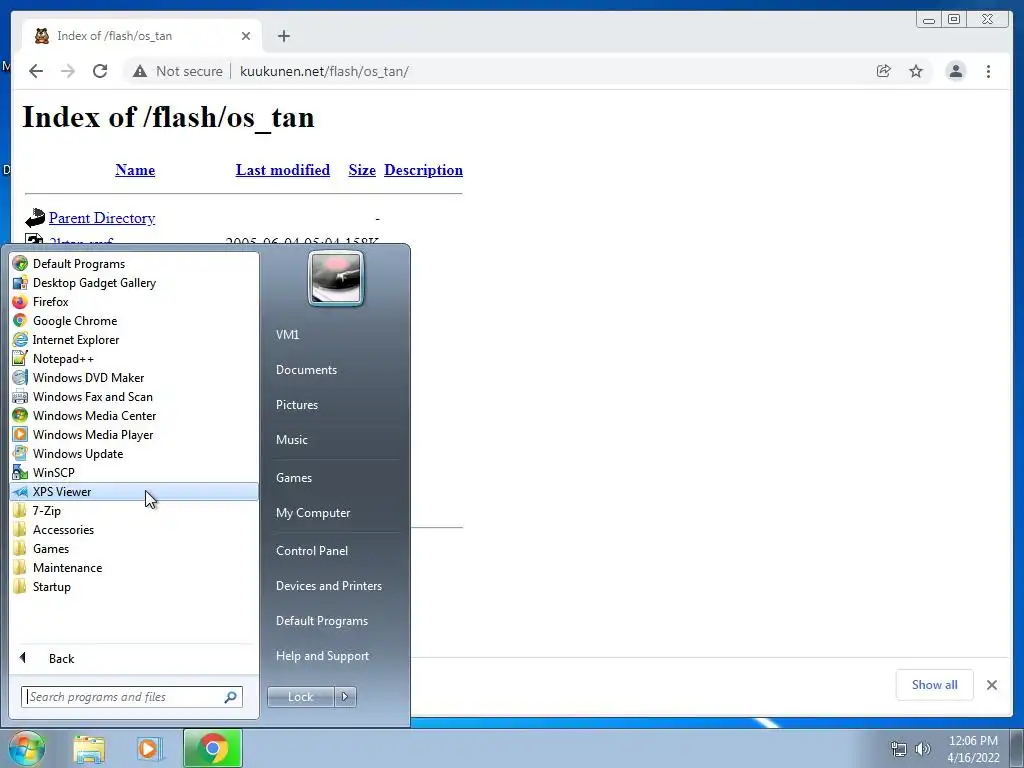Click the Not secure warning icon
Viewport: 1024px width, 768px height.
[x=140, y=71]
